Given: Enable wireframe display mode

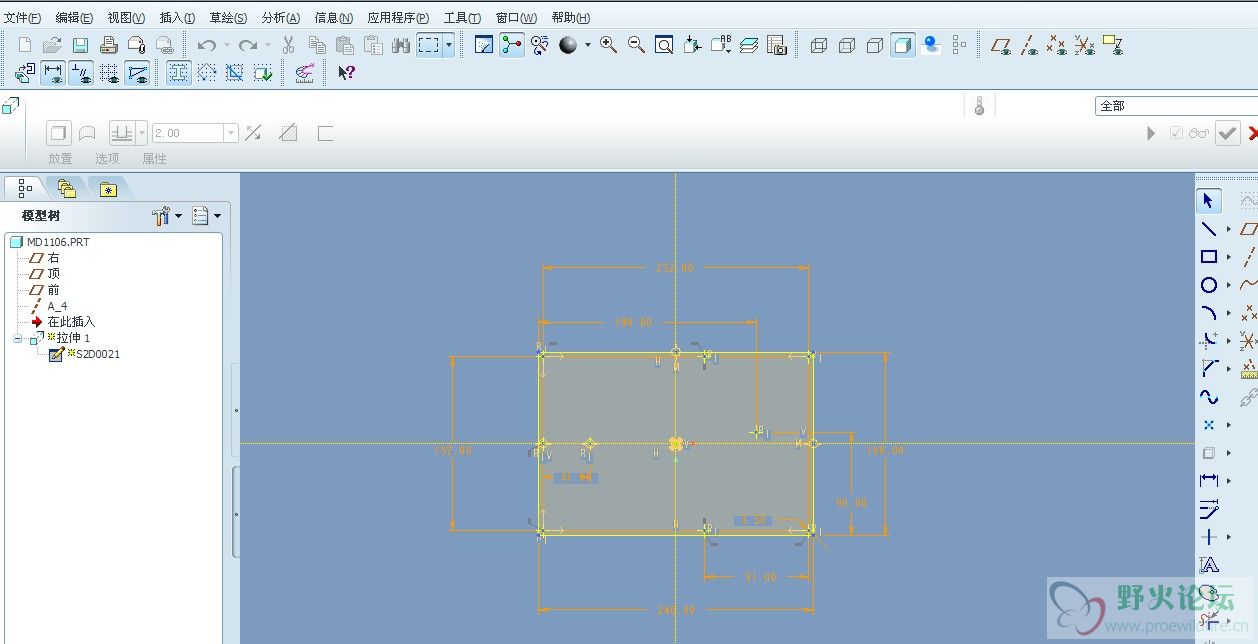Looking at the screenshot, I should coord(819,45).
